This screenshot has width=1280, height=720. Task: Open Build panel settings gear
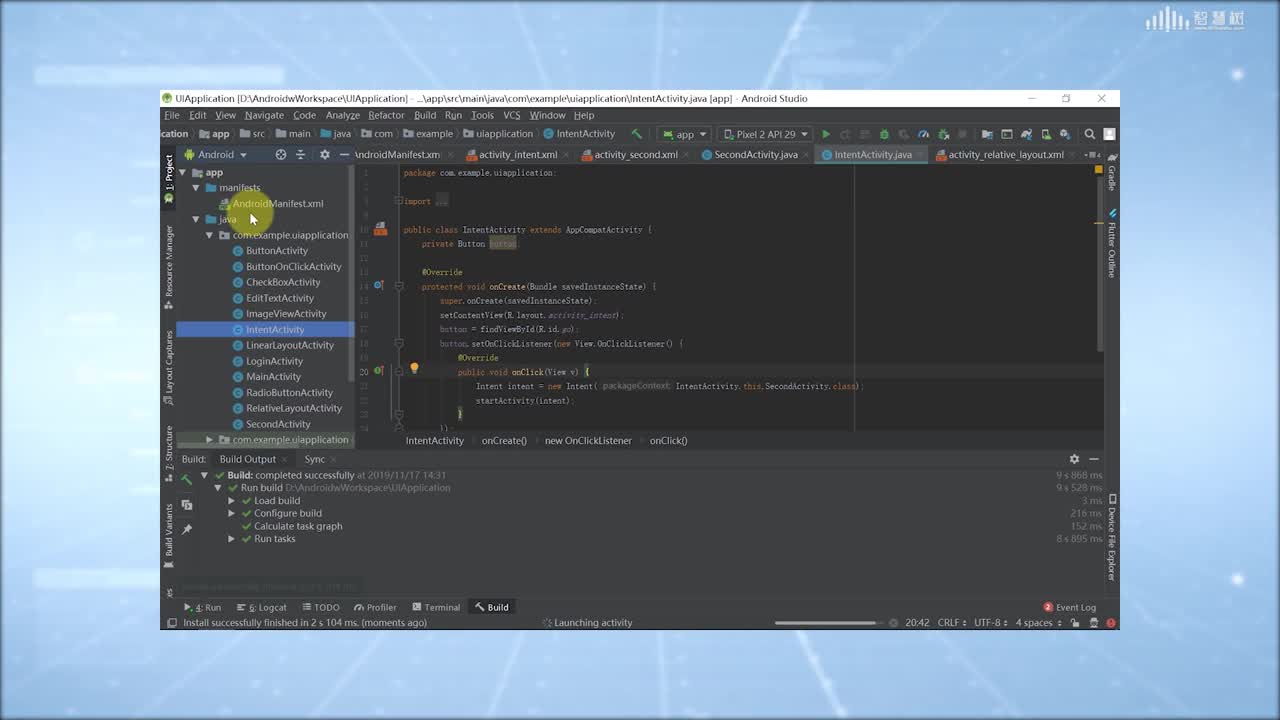tap(1074, 459)
